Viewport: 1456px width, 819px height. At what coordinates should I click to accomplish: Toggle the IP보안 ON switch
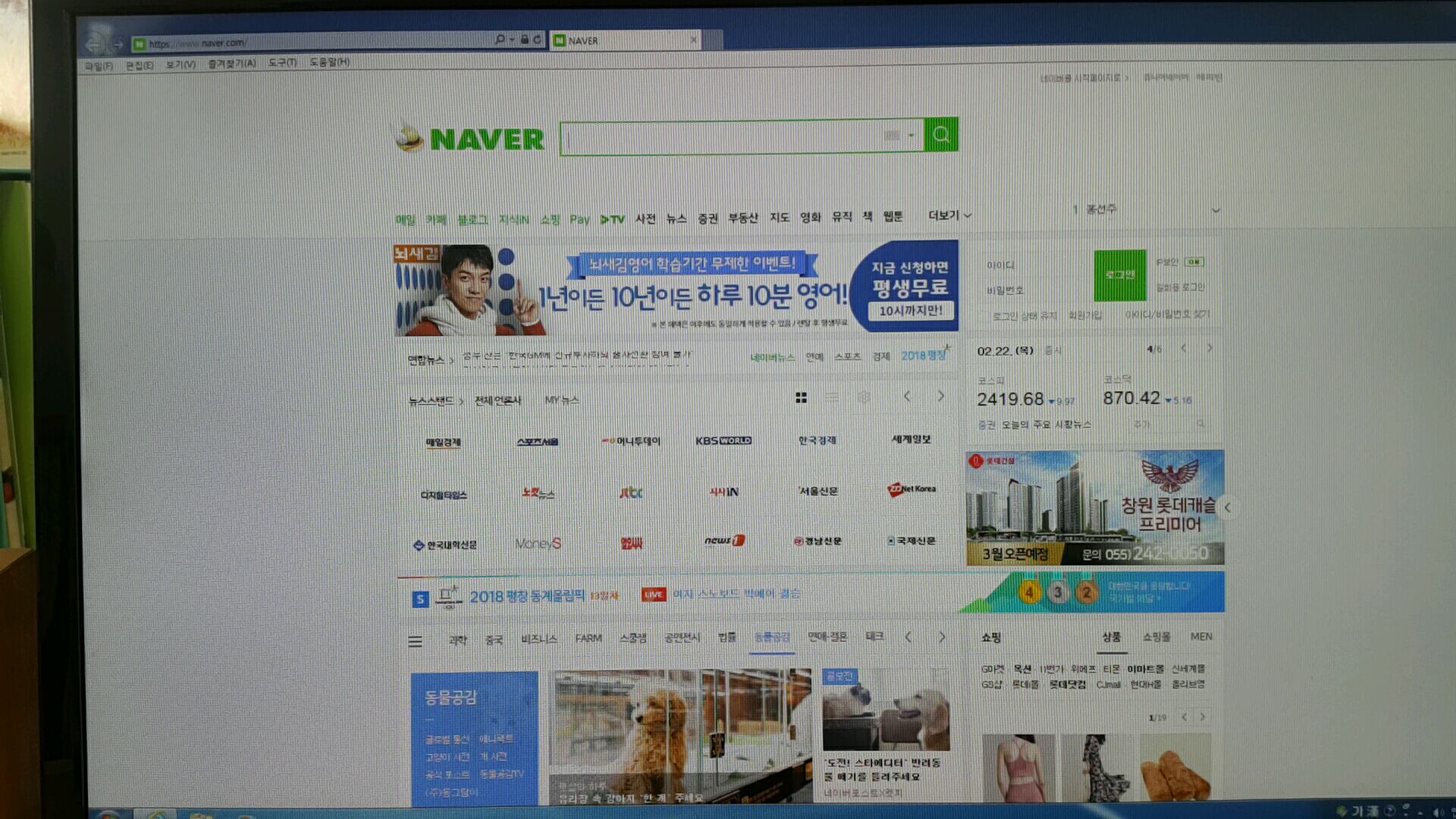1194,262
